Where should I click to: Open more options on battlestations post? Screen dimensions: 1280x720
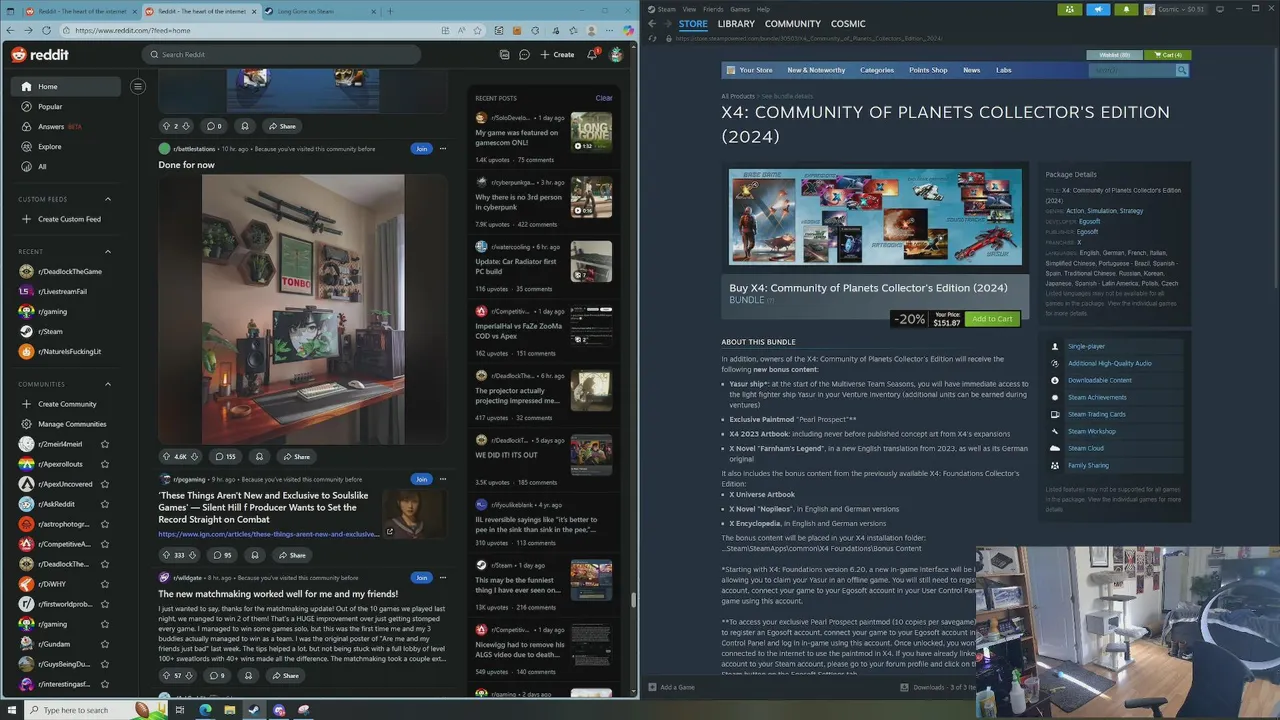(443, 149)
